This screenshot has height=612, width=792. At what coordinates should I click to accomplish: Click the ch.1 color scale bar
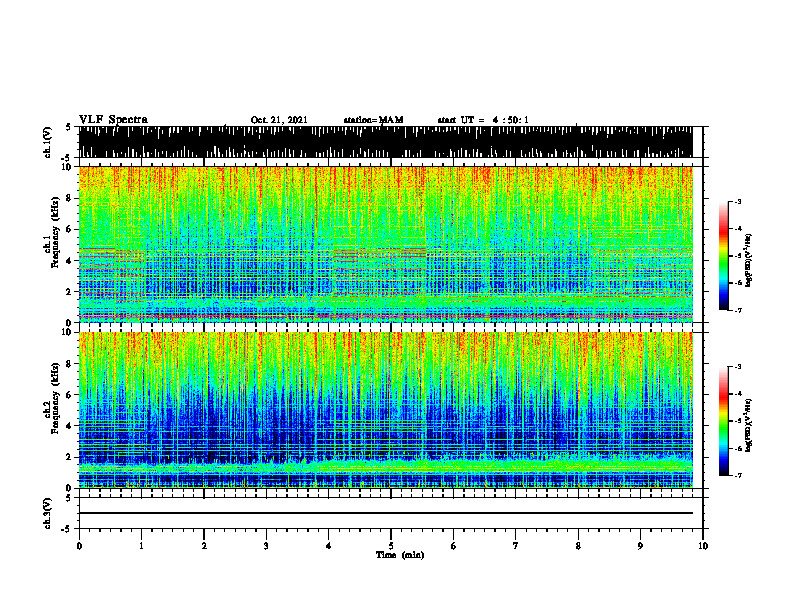[724, 256]
